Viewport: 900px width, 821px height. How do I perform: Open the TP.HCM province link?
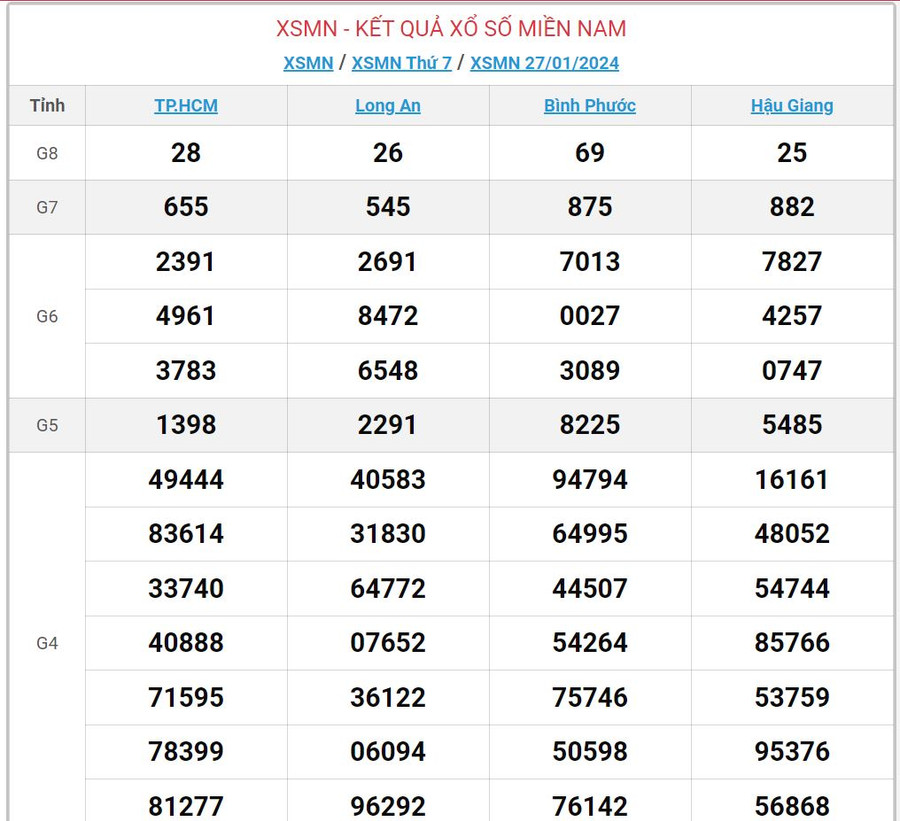coord(186,106)
